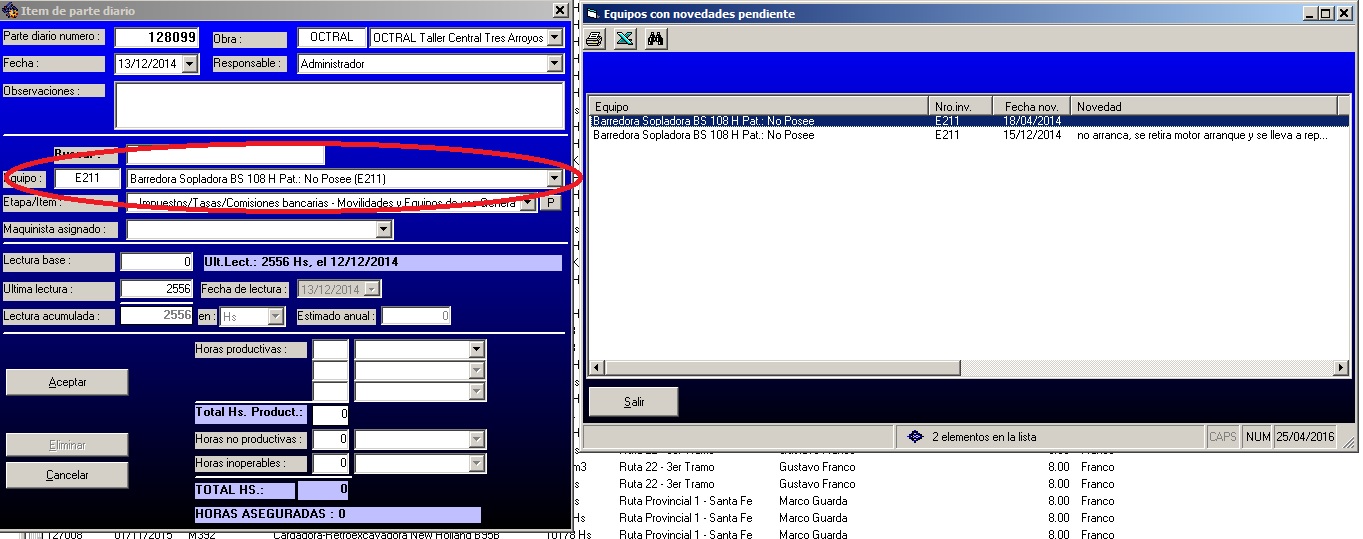Close the Item de parte diario window
This screenshot has height=539, width=1363.
click(x=559, y=10)
